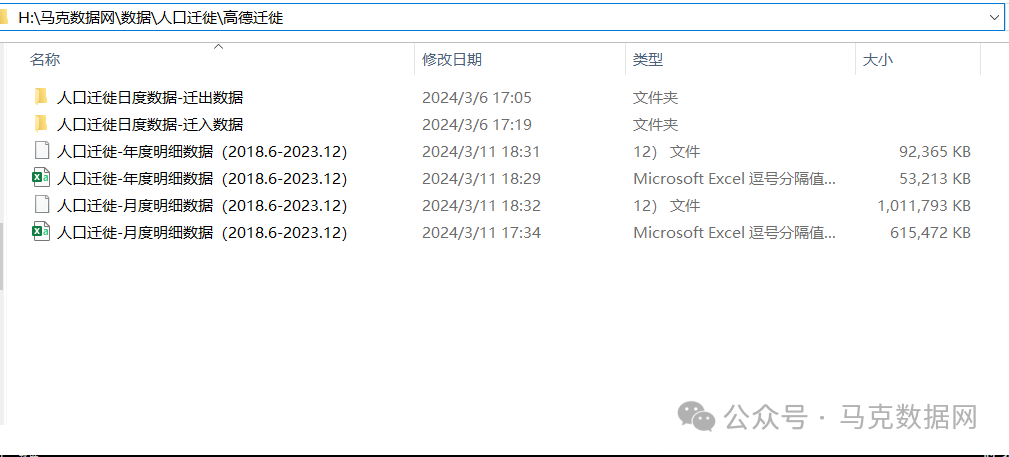1009x457 pixels.
Task: Click the folder icon of 人口迁徙日度数据-迁入数据
Action: coord(41,124)
